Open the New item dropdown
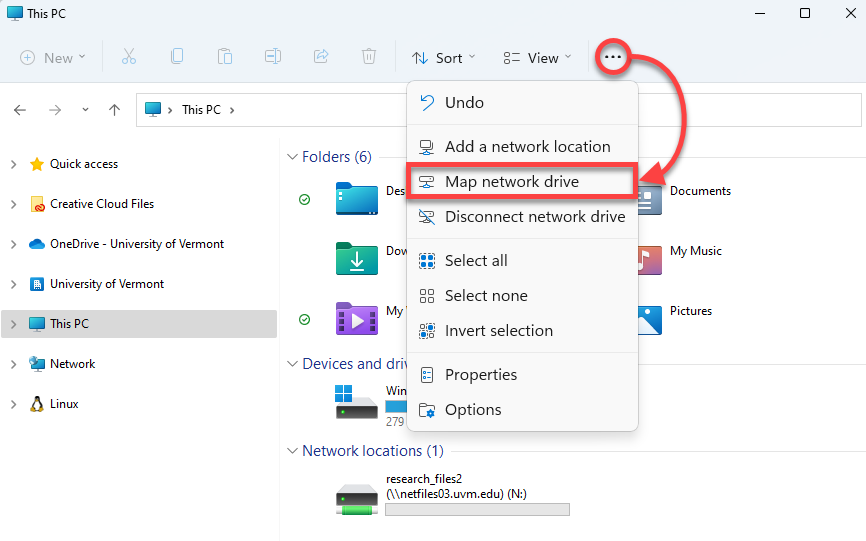Viewport: 866px width, 541px height. point(53,58)
